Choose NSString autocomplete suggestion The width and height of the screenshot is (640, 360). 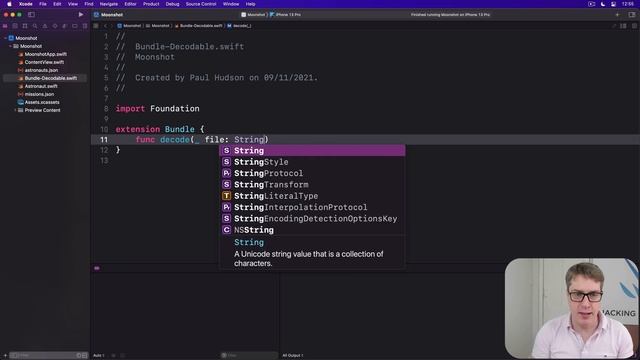pos(313,230)
